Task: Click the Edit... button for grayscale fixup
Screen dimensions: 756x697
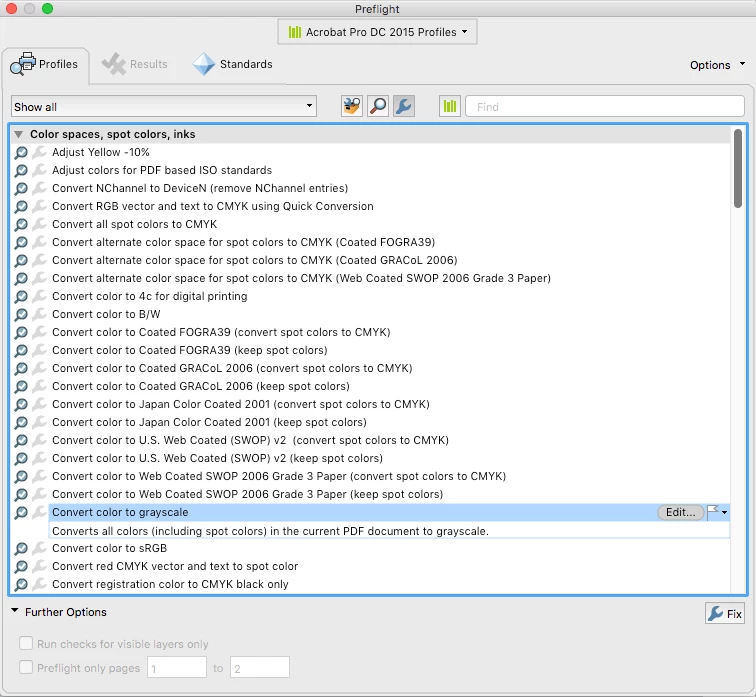Action: tap(680, 512)
